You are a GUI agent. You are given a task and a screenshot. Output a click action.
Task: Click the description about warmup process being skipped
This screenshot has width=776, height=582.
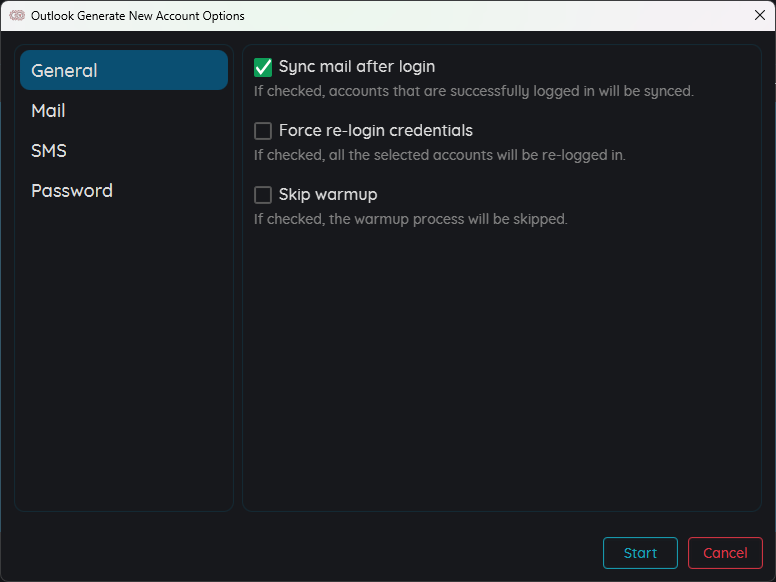click(x=410, y=219)
